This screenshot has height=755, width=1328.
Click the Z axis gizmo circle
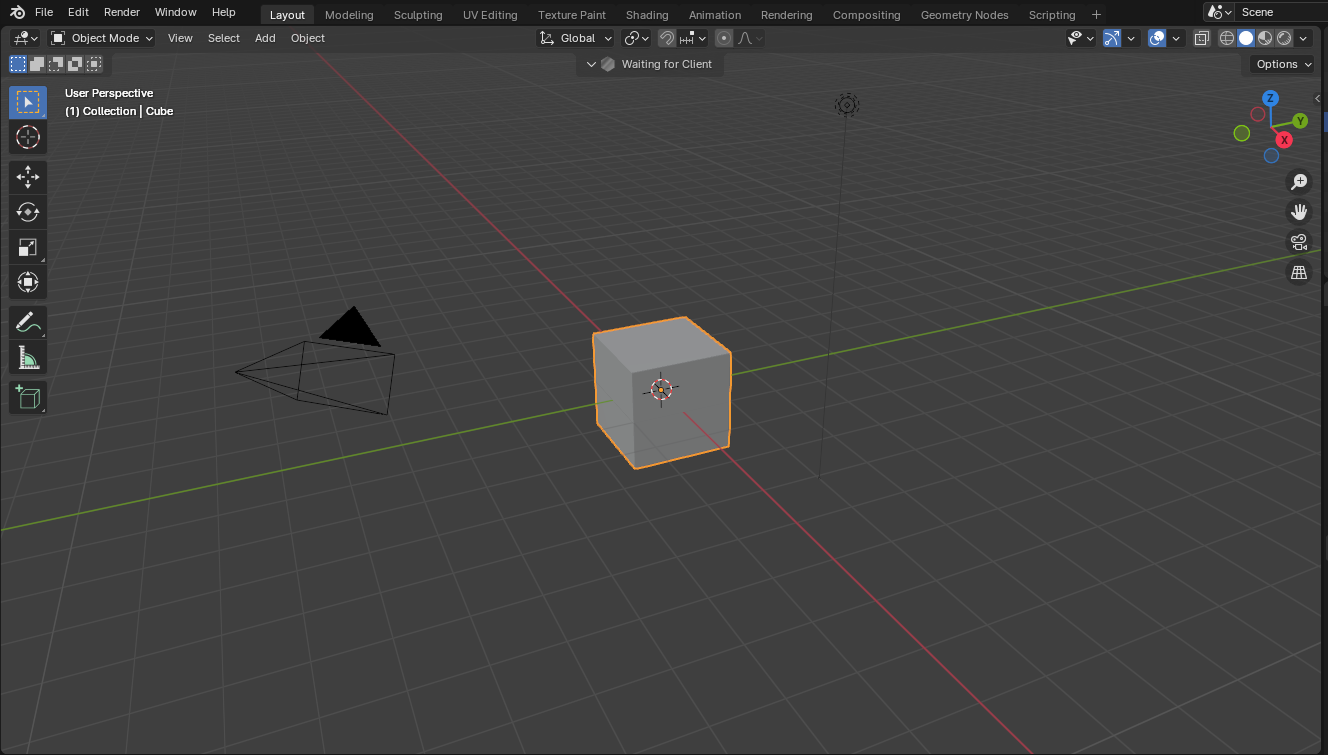click(x=1270, y=98)
